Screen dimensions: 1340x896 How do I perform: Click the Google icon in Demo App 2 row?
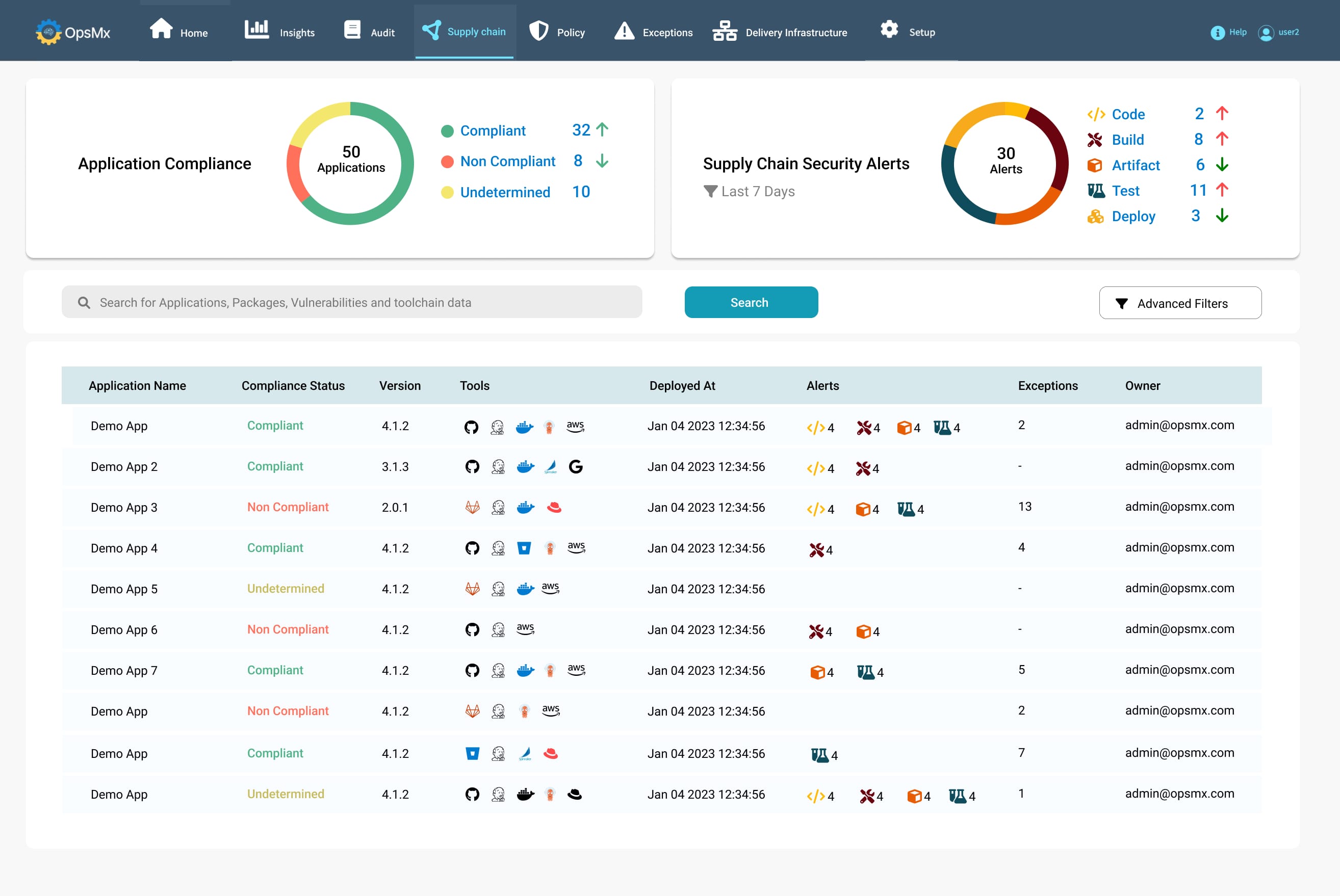(575, 467)
